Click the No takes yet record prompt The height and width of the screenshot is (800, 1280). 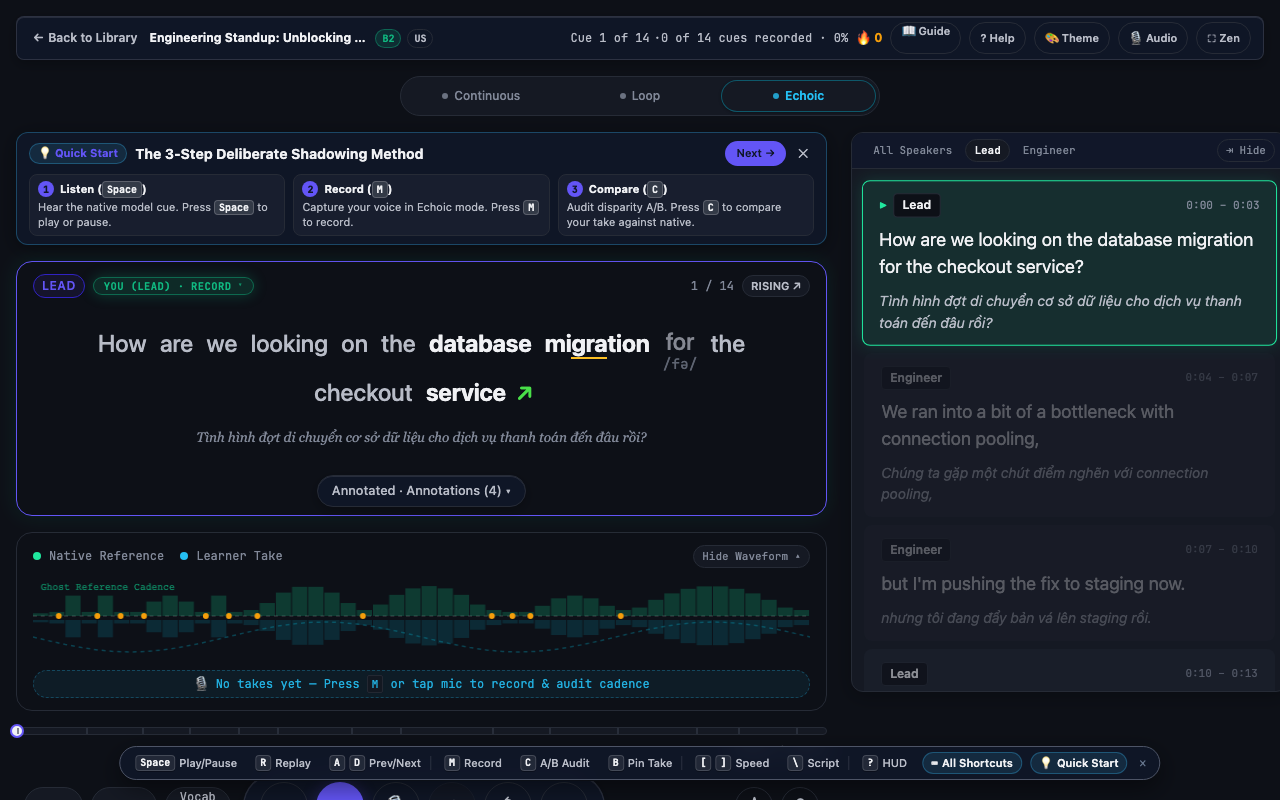click(421, 684)
